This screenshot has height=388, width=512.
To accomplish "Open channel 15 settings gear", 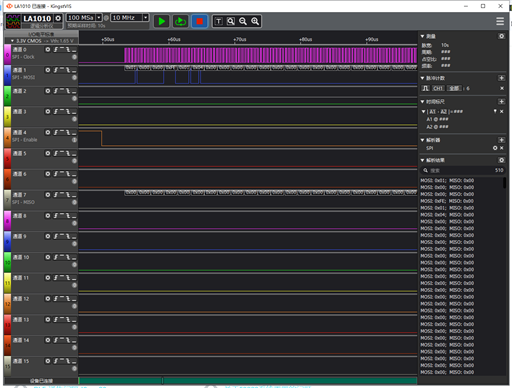I will 48,361.
